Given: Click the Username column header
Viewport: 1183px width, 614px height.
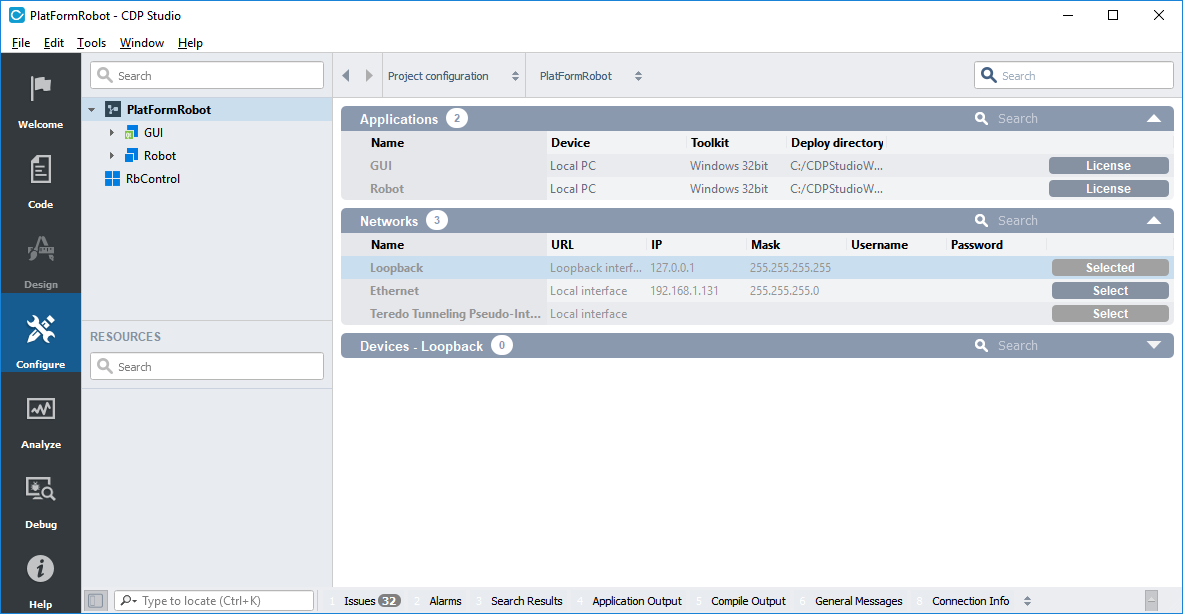Looking at the screenshot, I should pyautogui.click(x=880, y=244).
